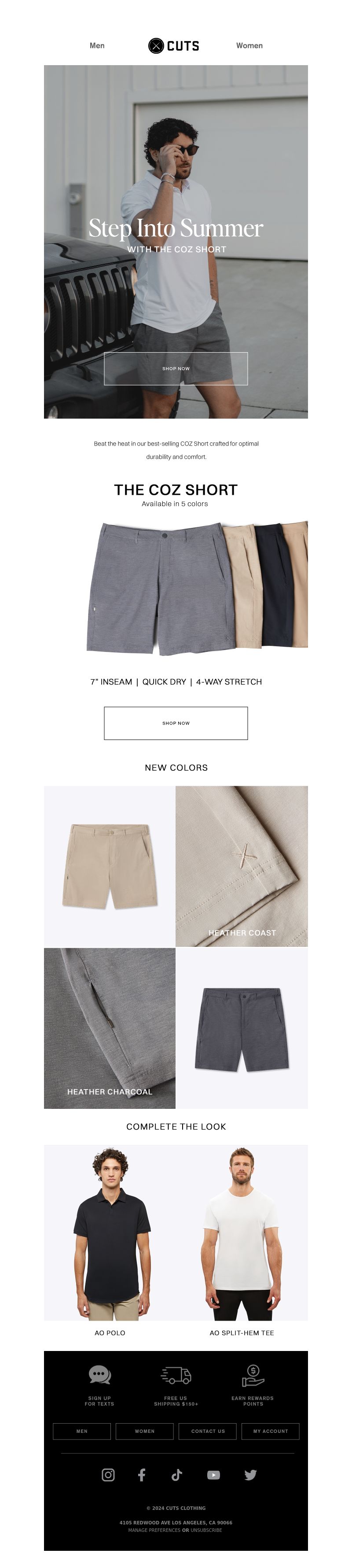
Task: Click the free shipping truck icon
Action: coord(176,1374)
